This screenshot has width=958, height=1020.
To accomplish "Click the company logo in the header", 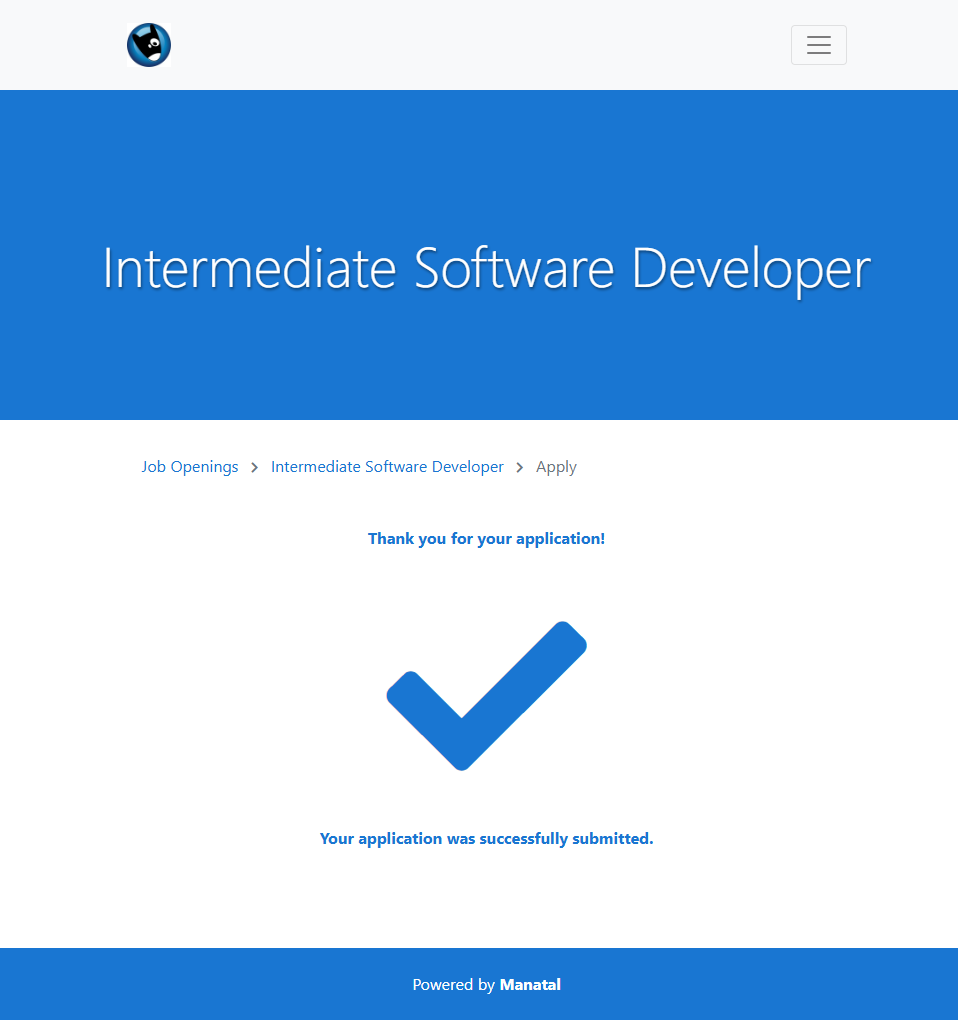I will click(149, 45).
